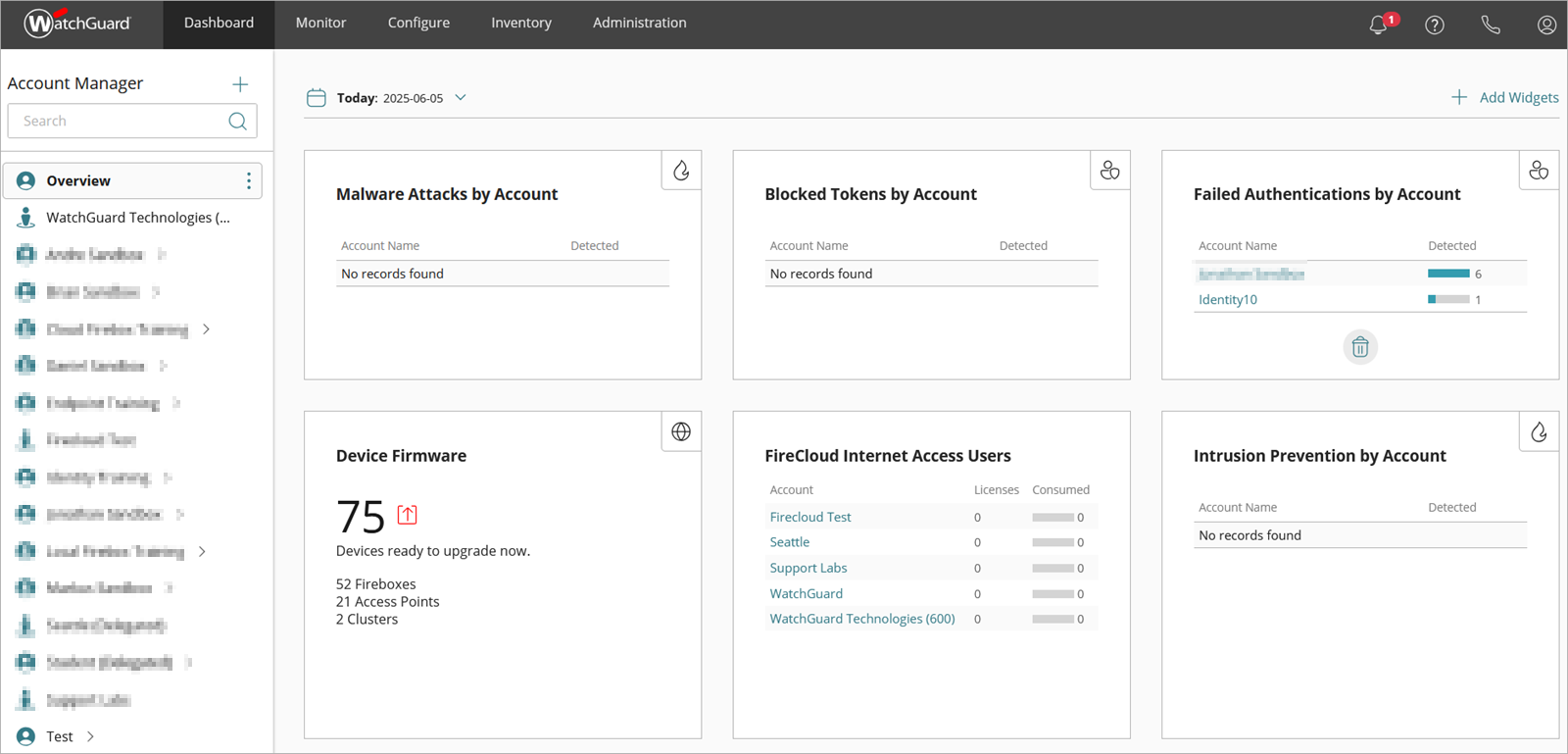Open the Monitor menu

click(x=320, y=24)
